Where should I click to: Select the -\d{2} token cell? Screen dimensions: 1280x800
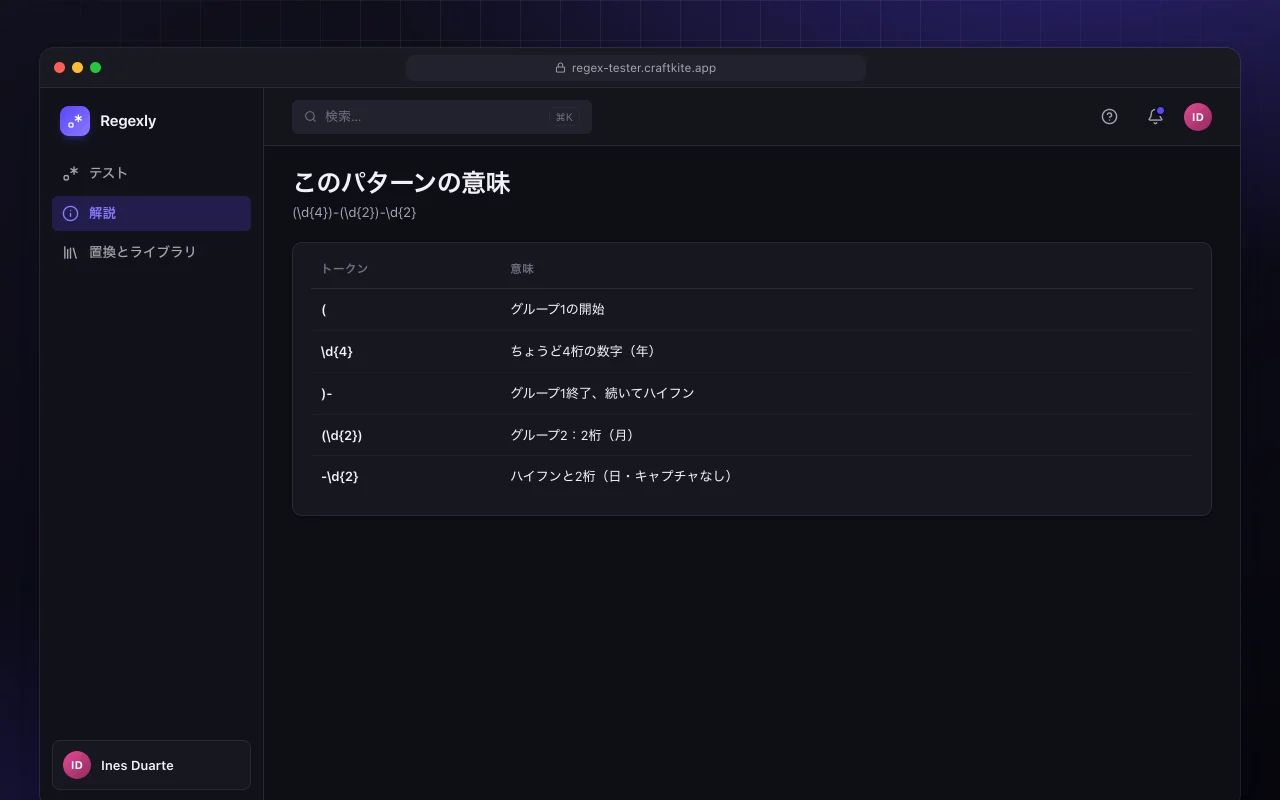tap(340, 477)
